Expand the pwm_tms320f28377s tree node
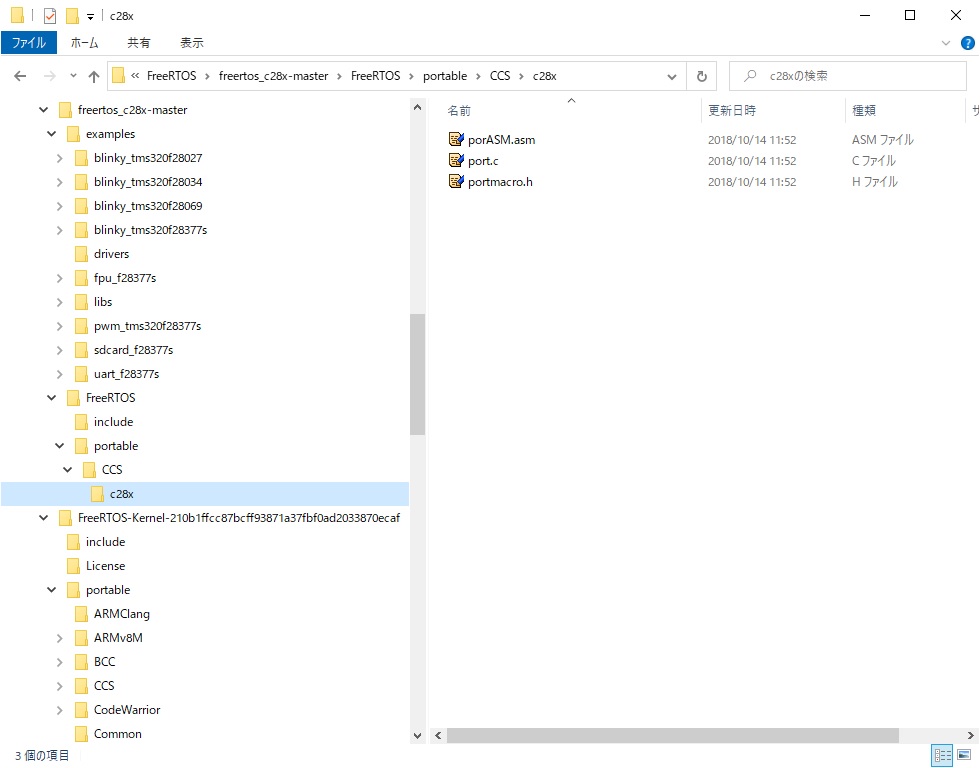980x768 pixels. pyautogui.click(x=59, y=326)
